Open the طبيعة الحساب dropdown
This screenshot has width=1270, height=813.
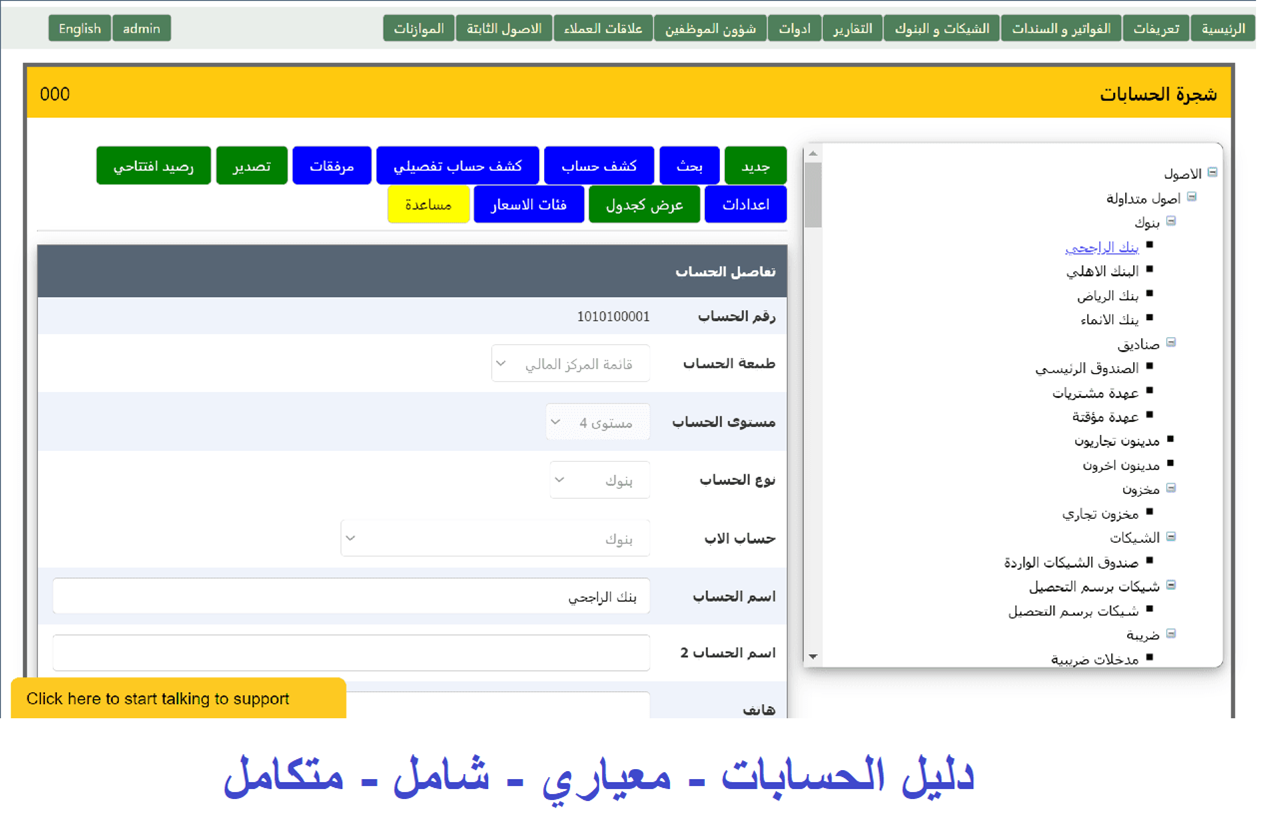570,364
